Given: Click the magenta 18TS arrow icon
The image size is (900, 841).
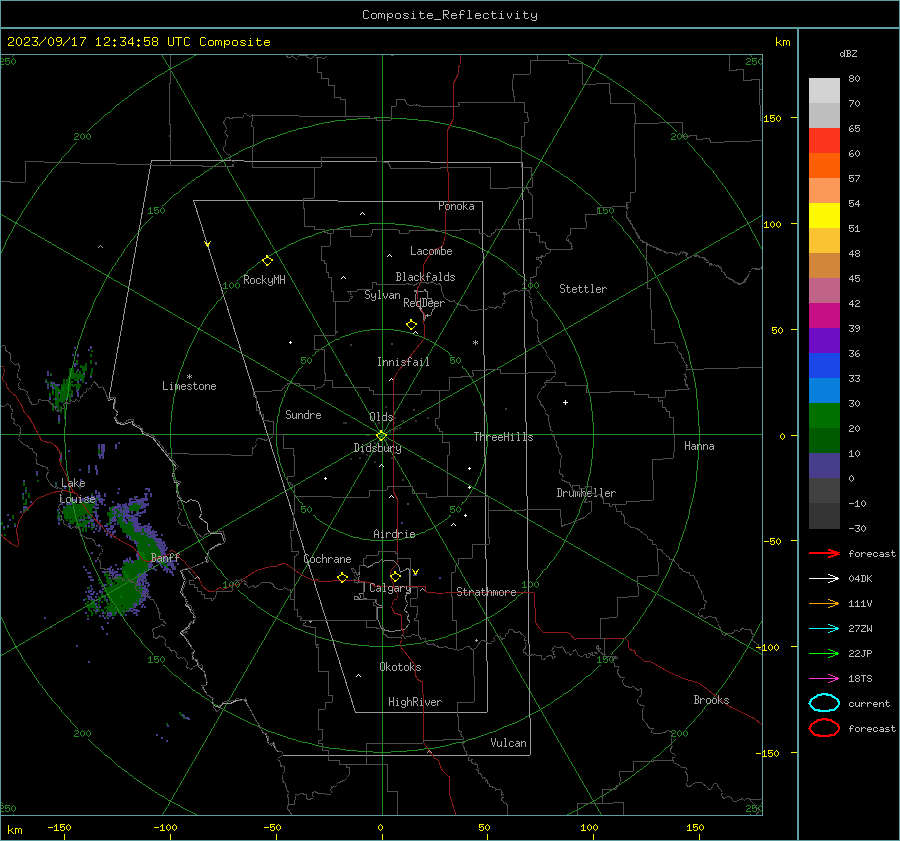Looking at the screenshot, I should coord(824,679).
